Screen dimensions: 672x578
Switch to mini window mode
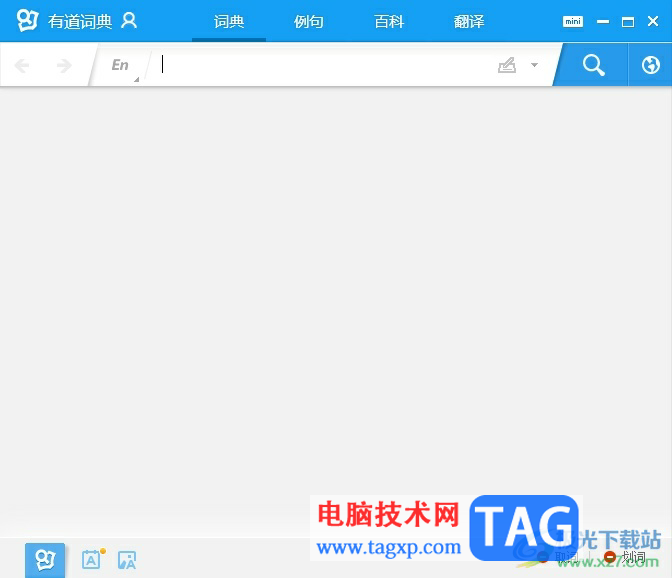(573, 21)
